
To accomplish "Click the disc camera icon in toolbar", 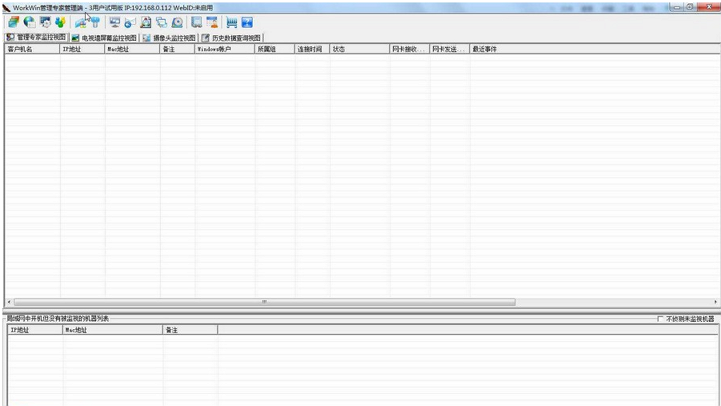I will click(x=177, y=22).
